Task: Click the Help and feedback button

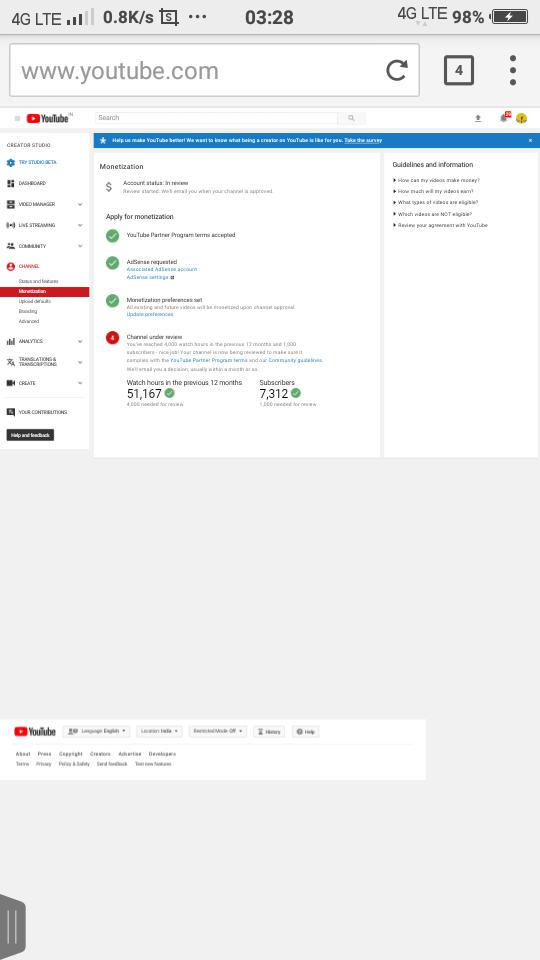Action: 30,435
